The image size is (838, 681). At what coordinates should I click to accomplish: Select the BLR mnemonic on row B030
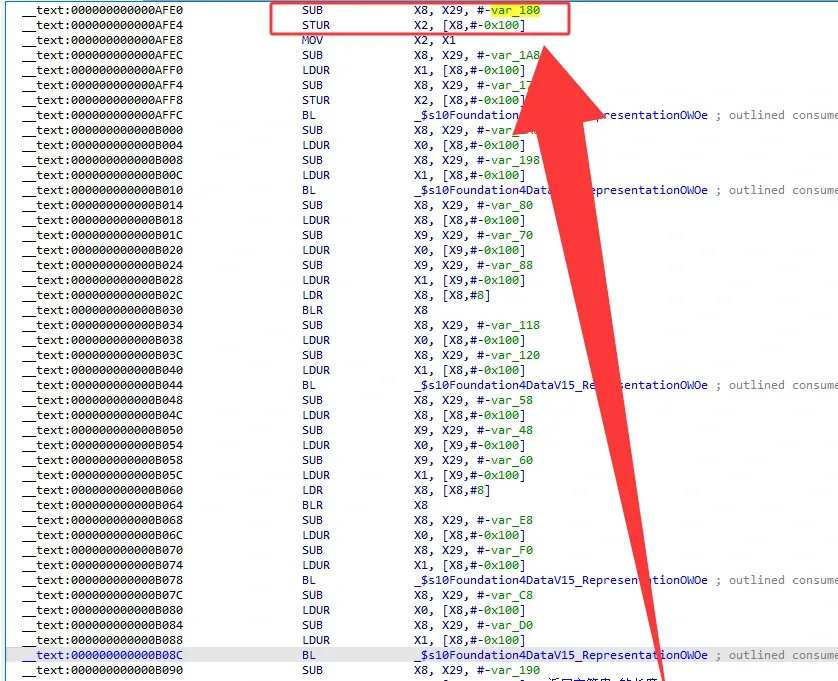click(x=312, y=310)
